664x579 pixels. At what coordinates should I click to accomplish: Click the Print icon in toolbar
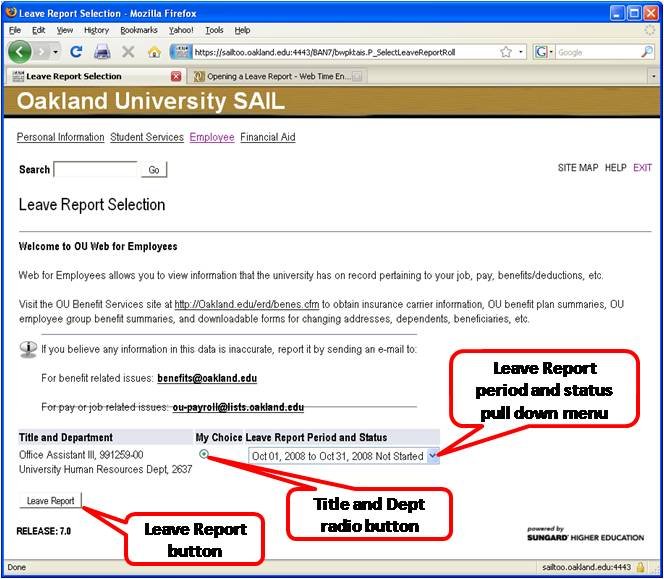click(102, 52)
